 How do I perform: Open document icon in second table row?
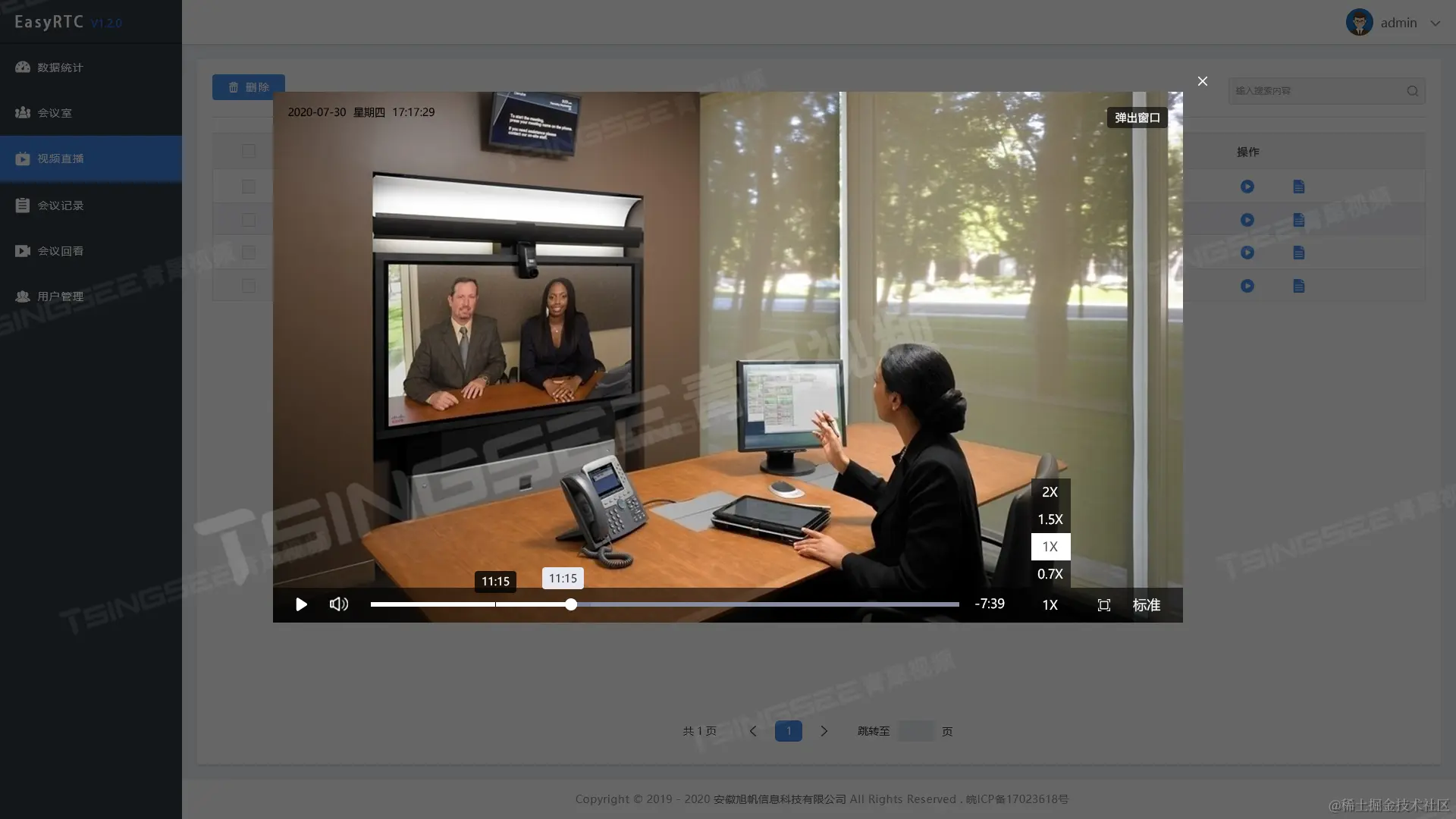point(1299,220)
